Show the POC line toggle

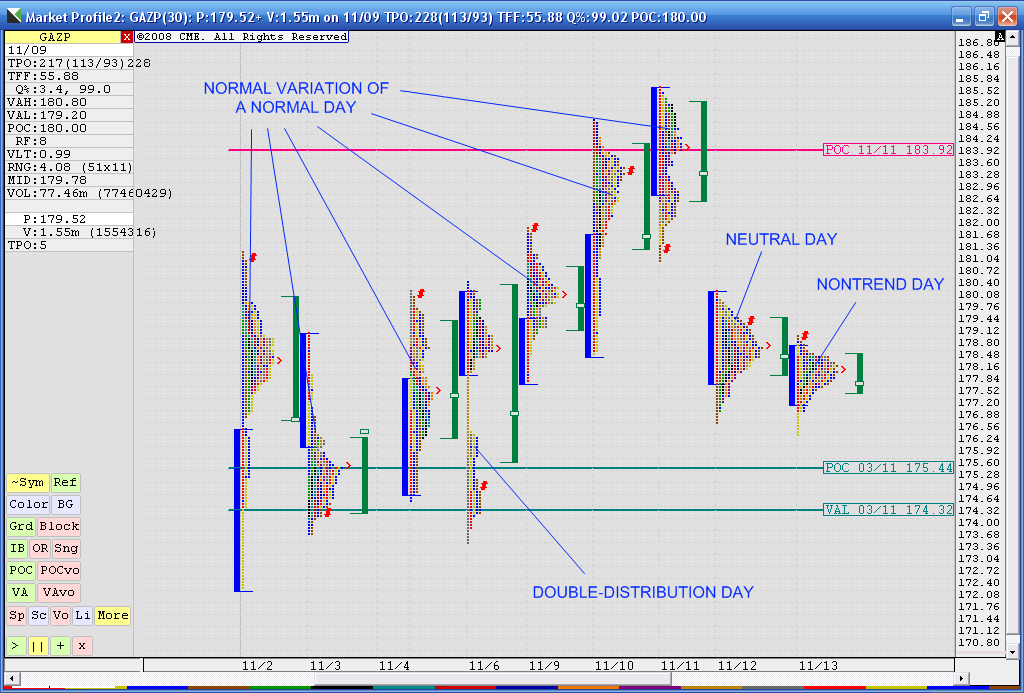pyautogui.click(x=21, y=570)
